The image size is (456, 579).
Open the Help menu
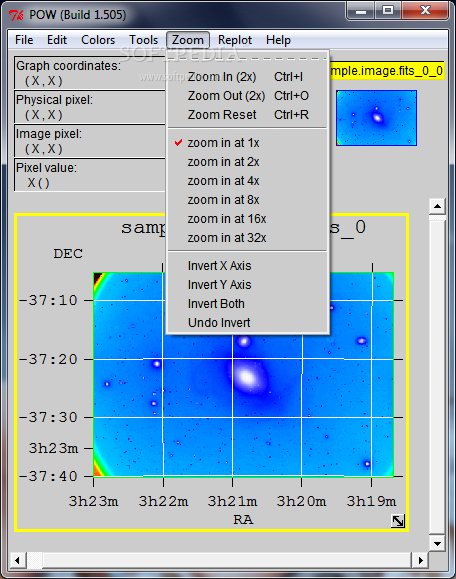point(278,40)
